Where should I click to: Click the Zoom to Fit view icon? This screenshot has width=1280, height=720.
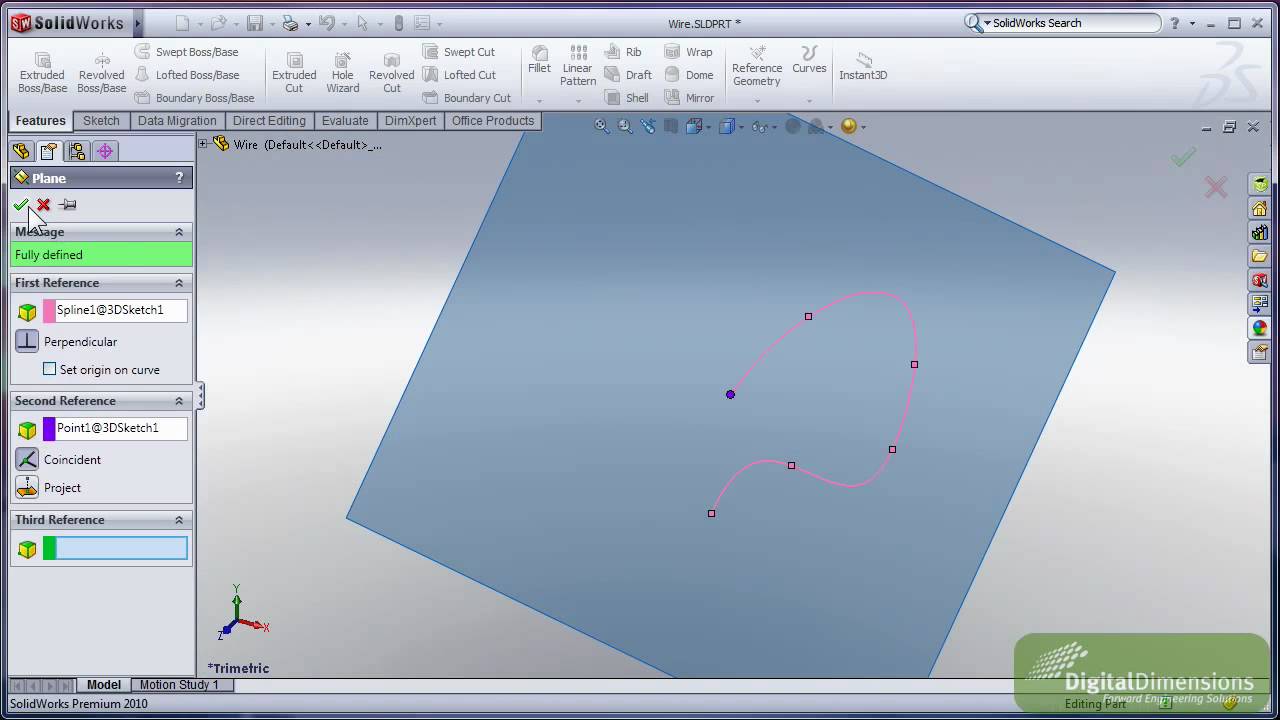[601, 126]
